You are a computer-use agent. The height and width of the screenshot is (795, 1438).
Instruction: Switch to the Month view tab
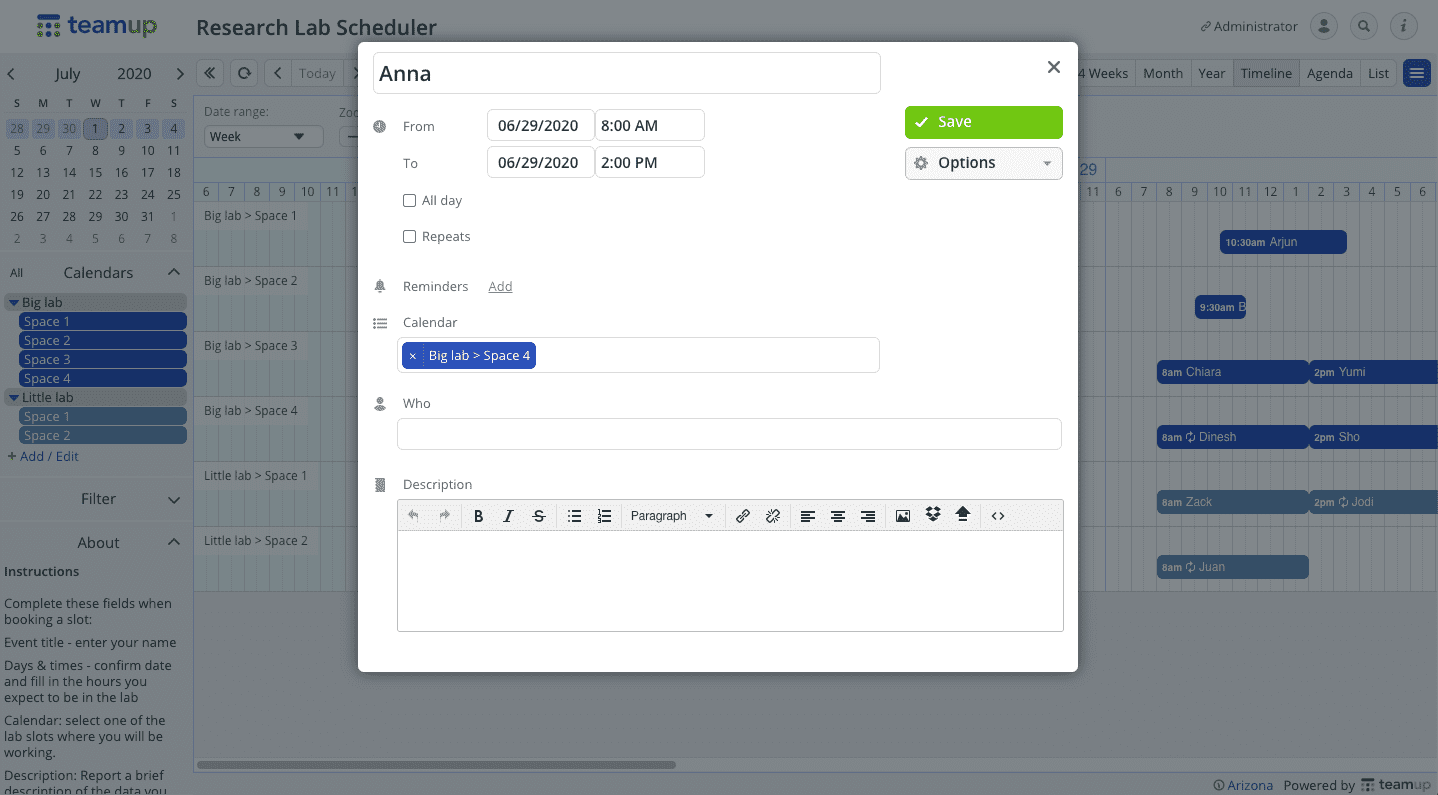[x=1162, y=73]
